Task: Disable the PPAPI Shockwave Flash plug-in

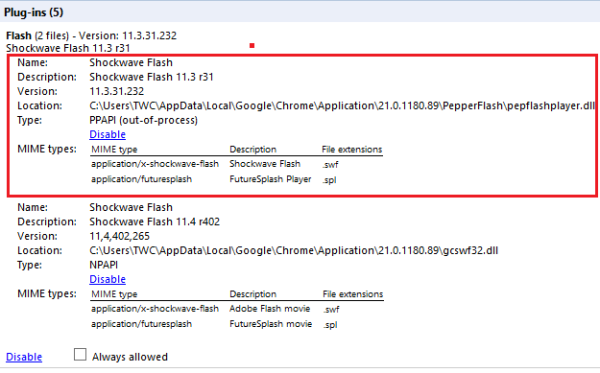Action: click(x=108, y=134)
